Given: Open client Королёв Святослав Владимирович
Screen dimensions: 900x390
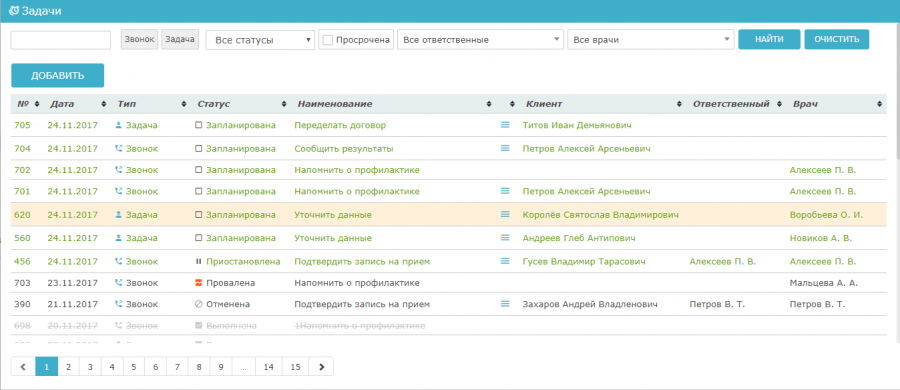Looking at the screenshot, I should (x=601, y=215).
